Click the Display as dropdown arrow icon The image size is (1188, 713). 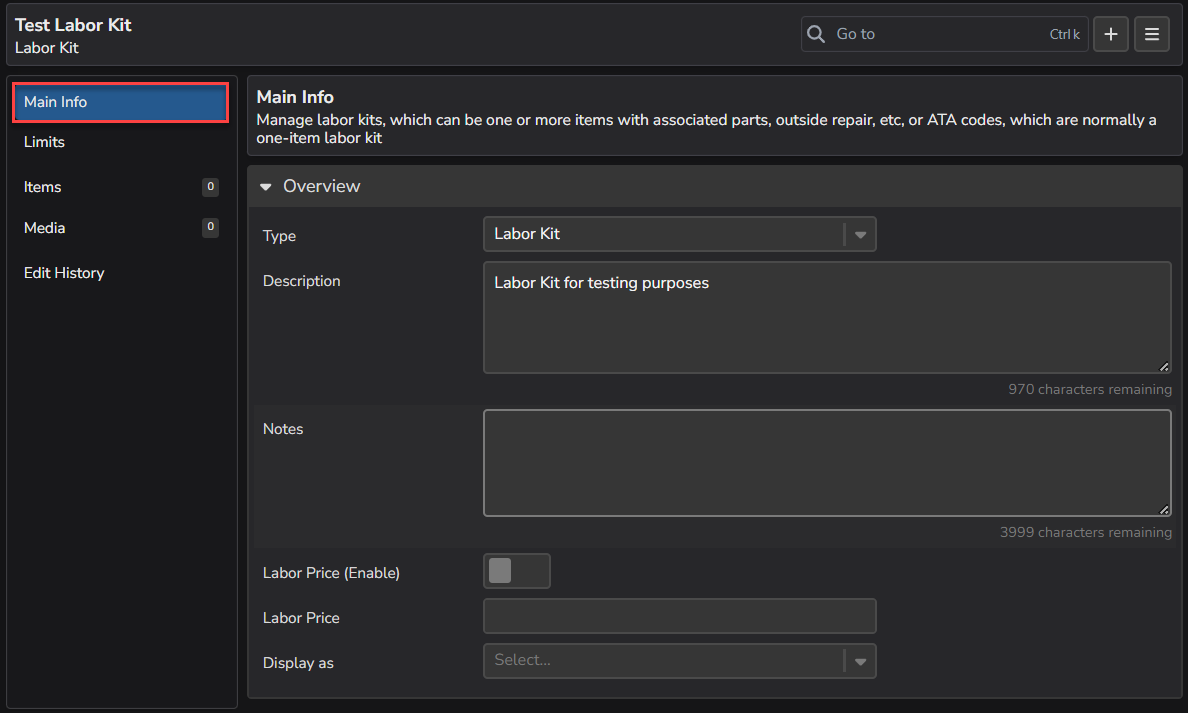point(860,661)
